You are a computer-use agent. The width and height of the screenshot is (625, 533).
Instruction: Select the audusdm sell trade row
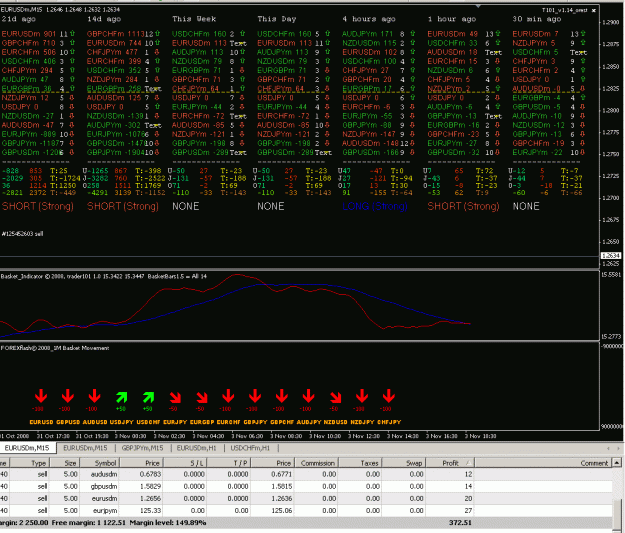306,474
